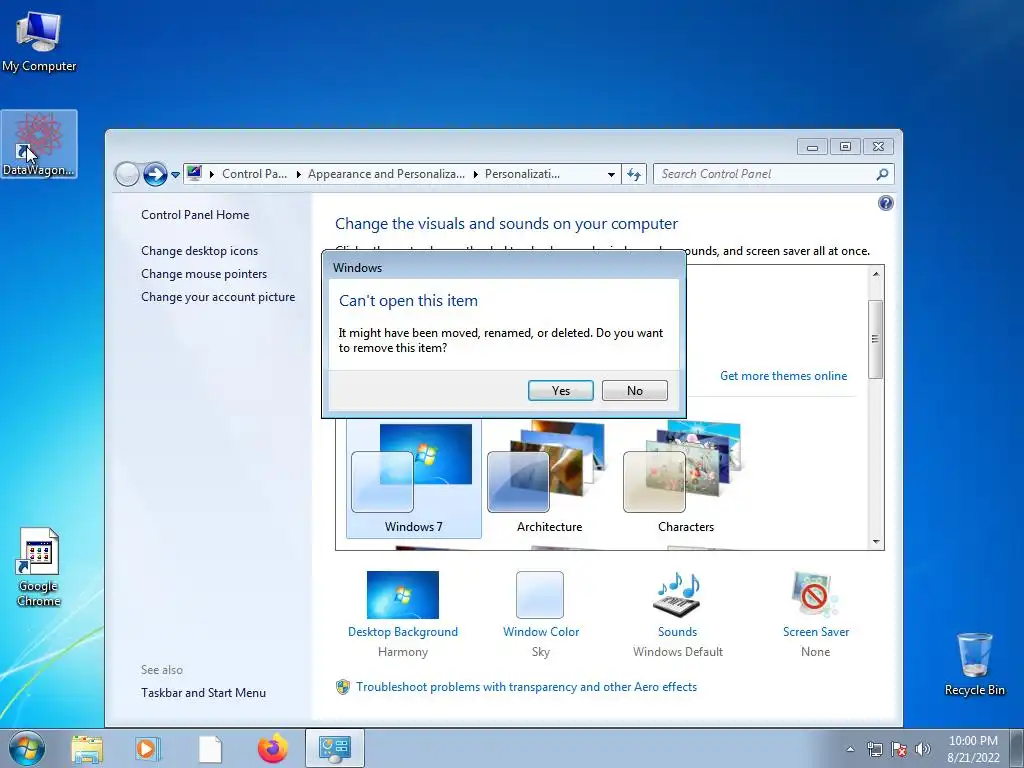Screen dimensions: 1024x768
Task: Open Taskbar and Start Menu link
Action: pos(203,693)
